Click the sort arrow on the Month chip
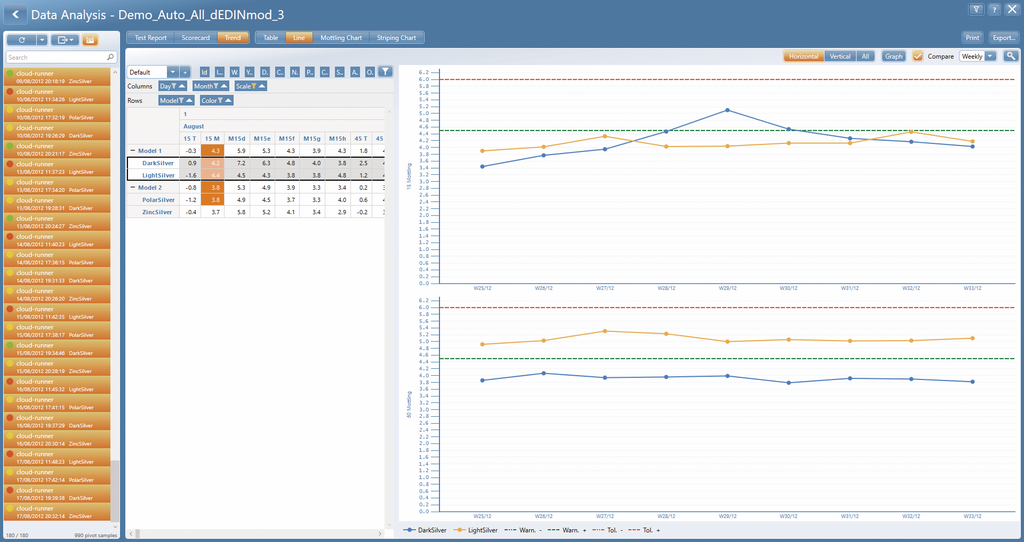 [x=224, y=86]
